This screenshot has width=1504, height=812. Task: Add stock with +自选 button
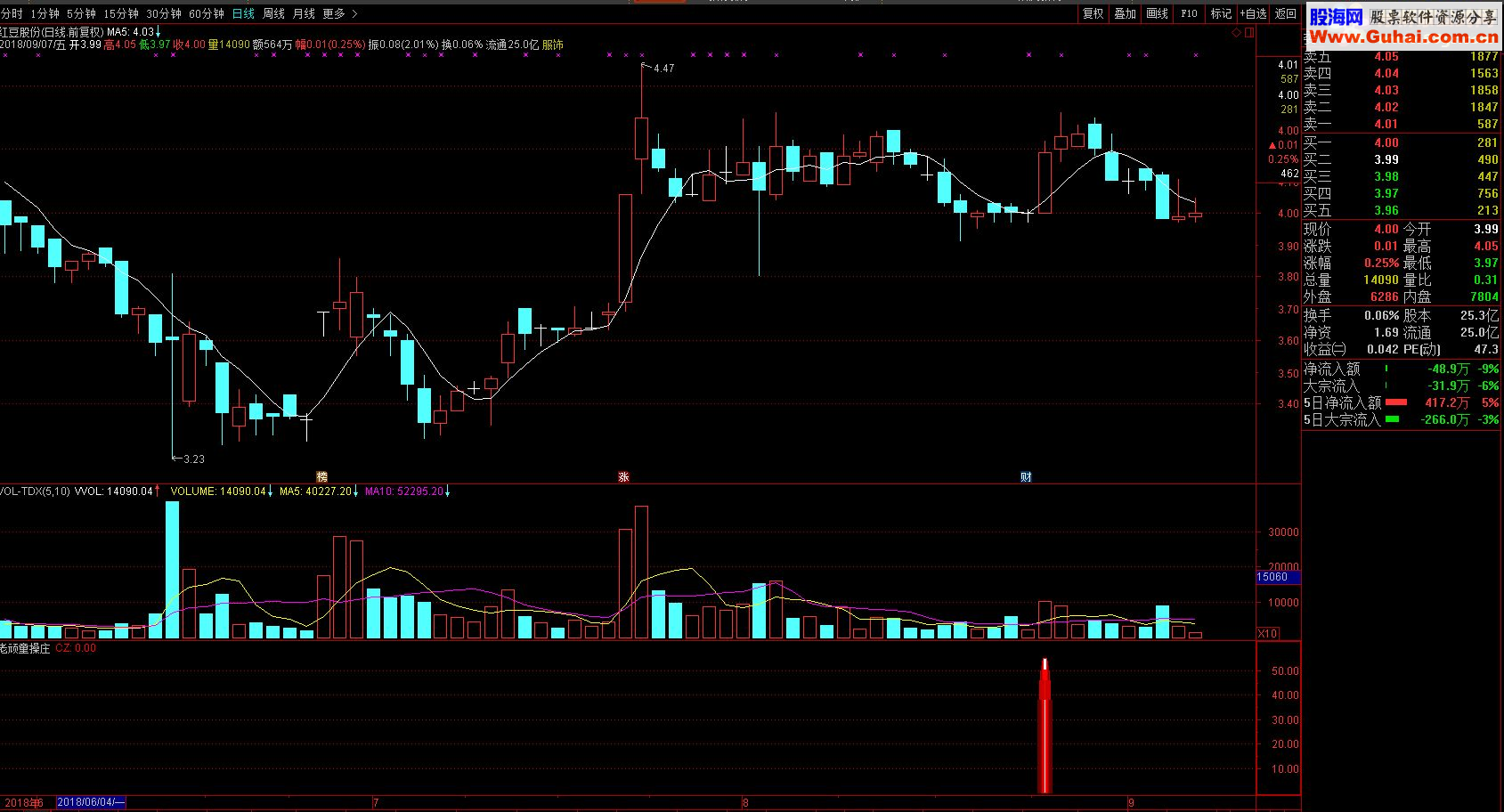pos(1253,13)
